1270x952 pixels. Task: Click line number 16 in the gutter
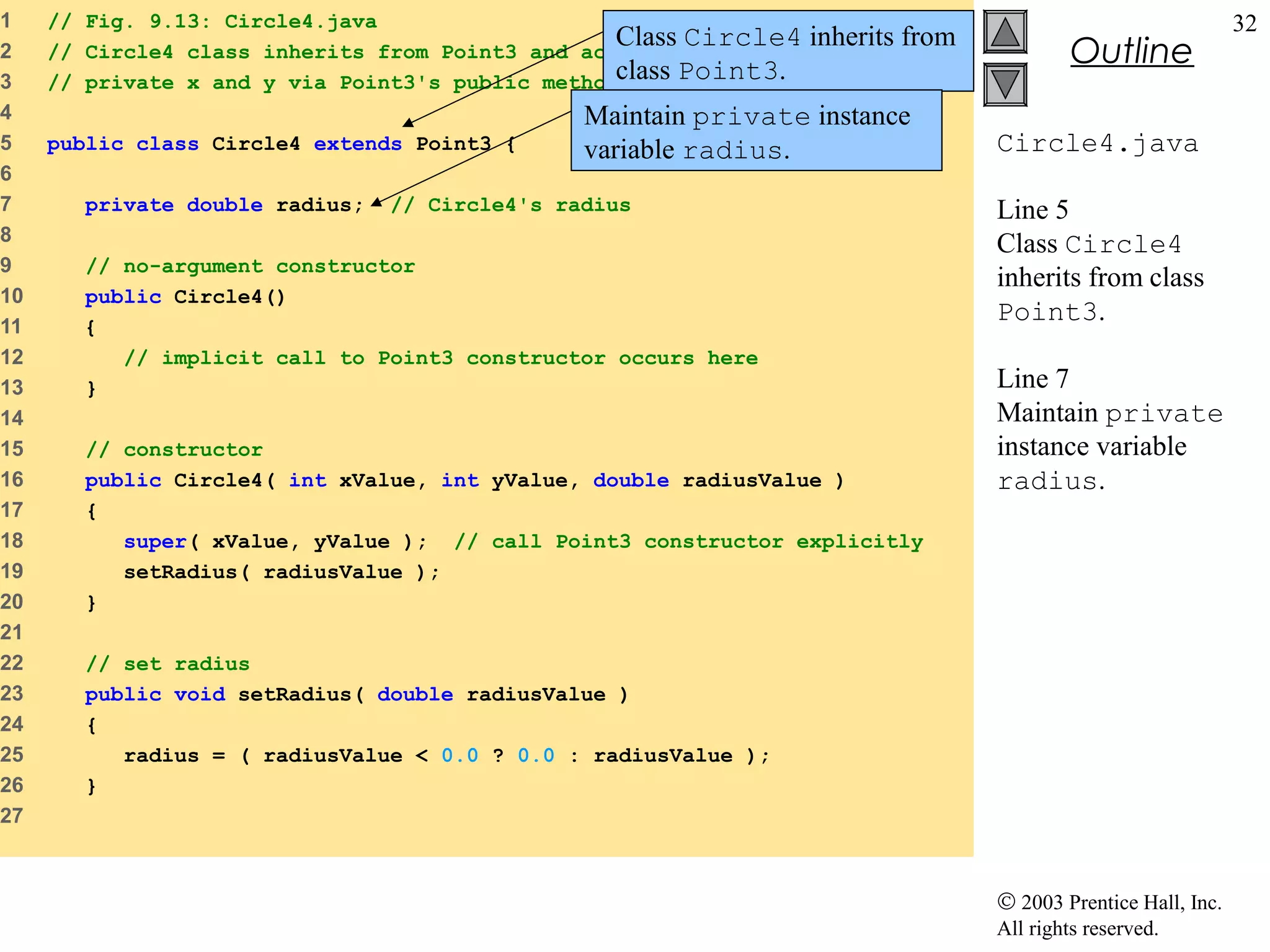pyautogui.click(x=12, y=480)
